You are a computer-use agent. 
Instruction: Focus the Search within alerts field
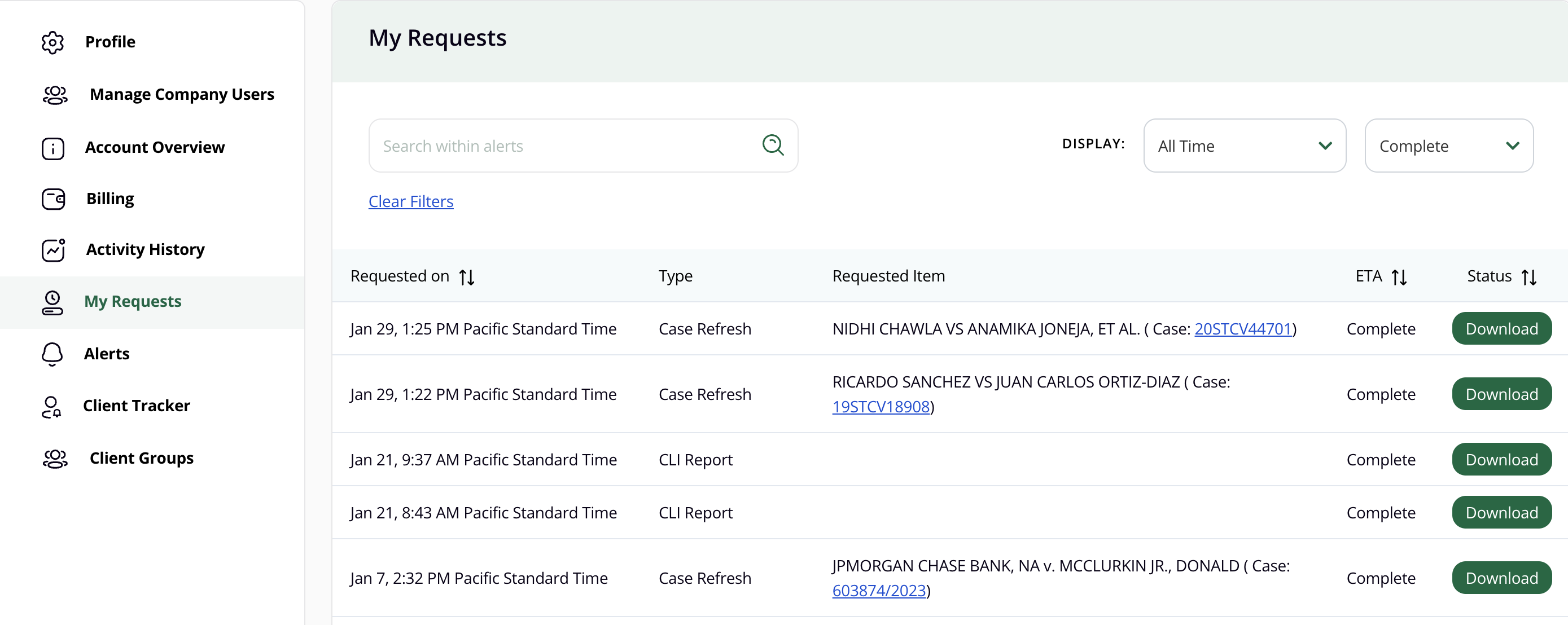582,146
